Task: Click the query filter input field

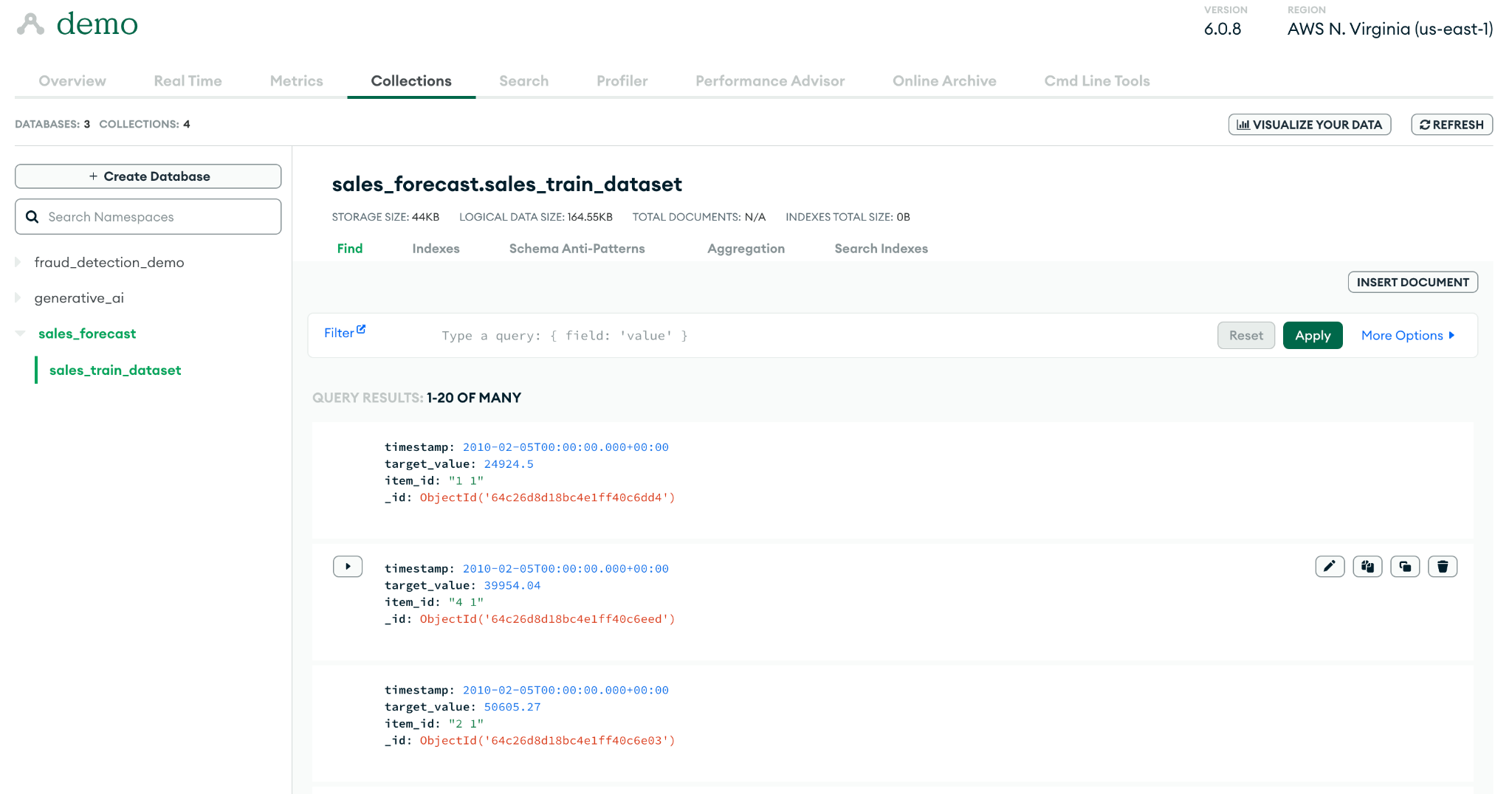Action: pos(823,336)
